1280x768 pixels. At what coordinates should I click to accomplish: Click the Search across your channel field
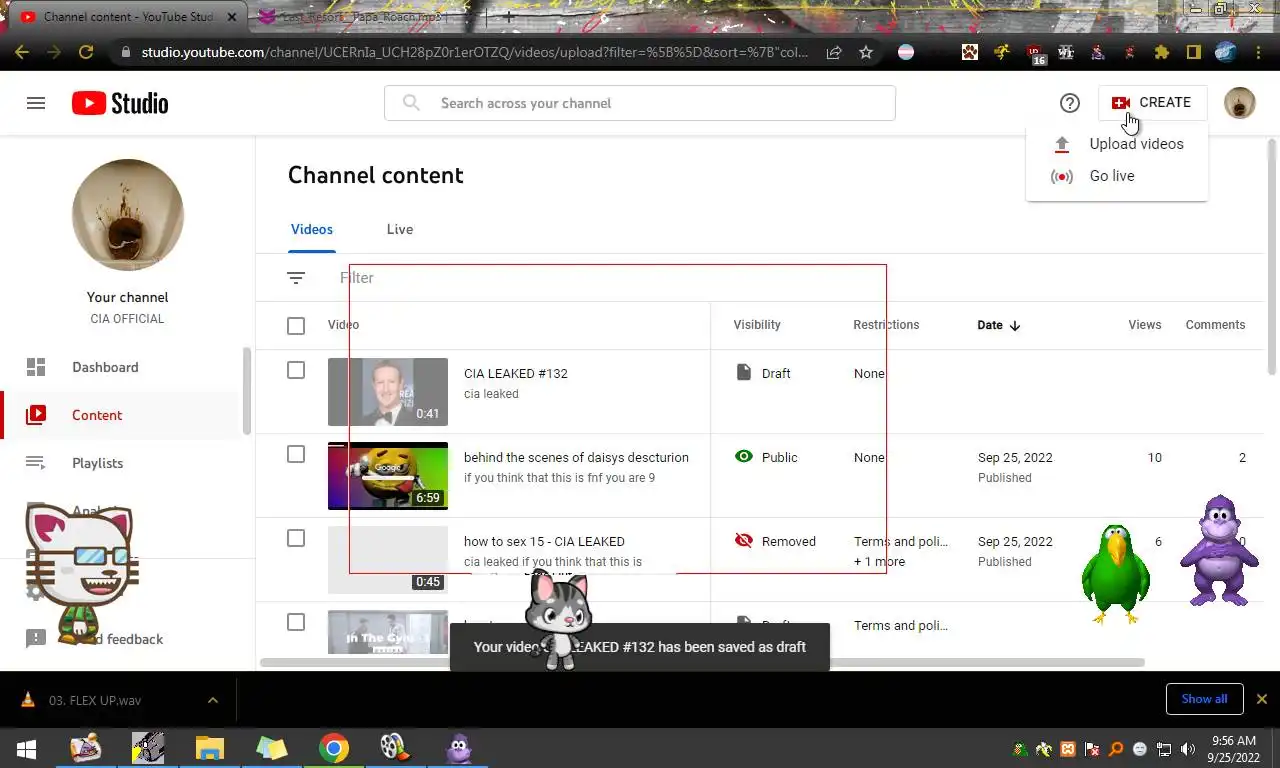(x=640, y=103)
